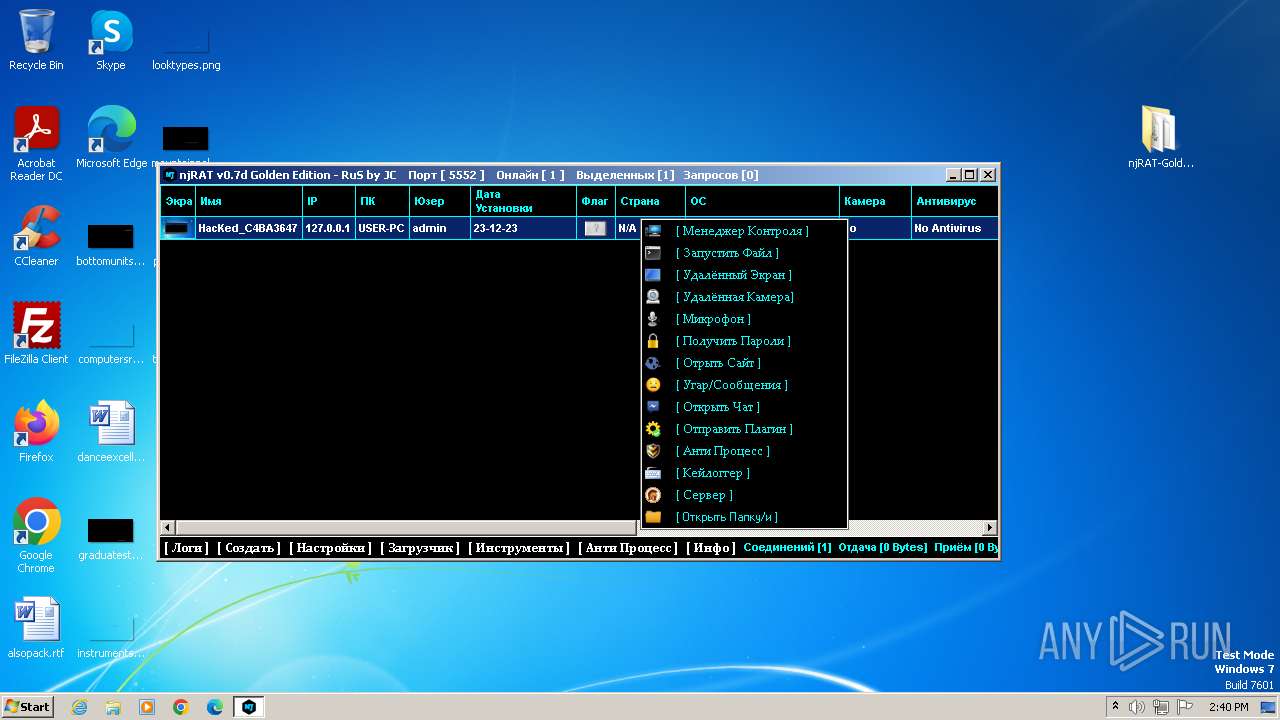The width and height of the screenshot is (1280, 720).
Task: Click the horizontal scrollbar right arrow
Action: point(990,527)
